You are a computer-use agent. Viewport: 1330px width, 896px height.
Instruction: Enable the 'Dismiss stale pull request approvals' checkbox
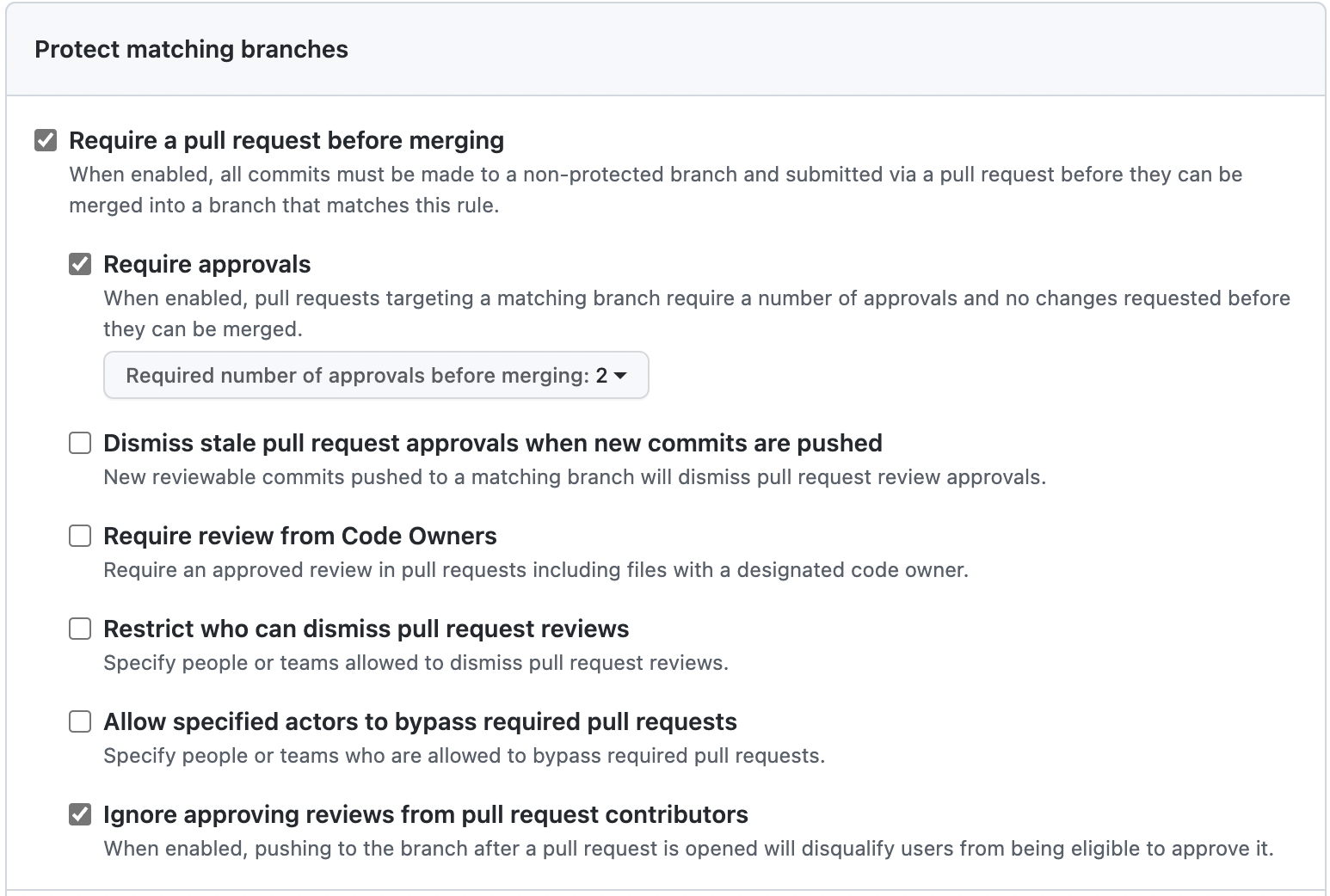(x=80, y=443)
